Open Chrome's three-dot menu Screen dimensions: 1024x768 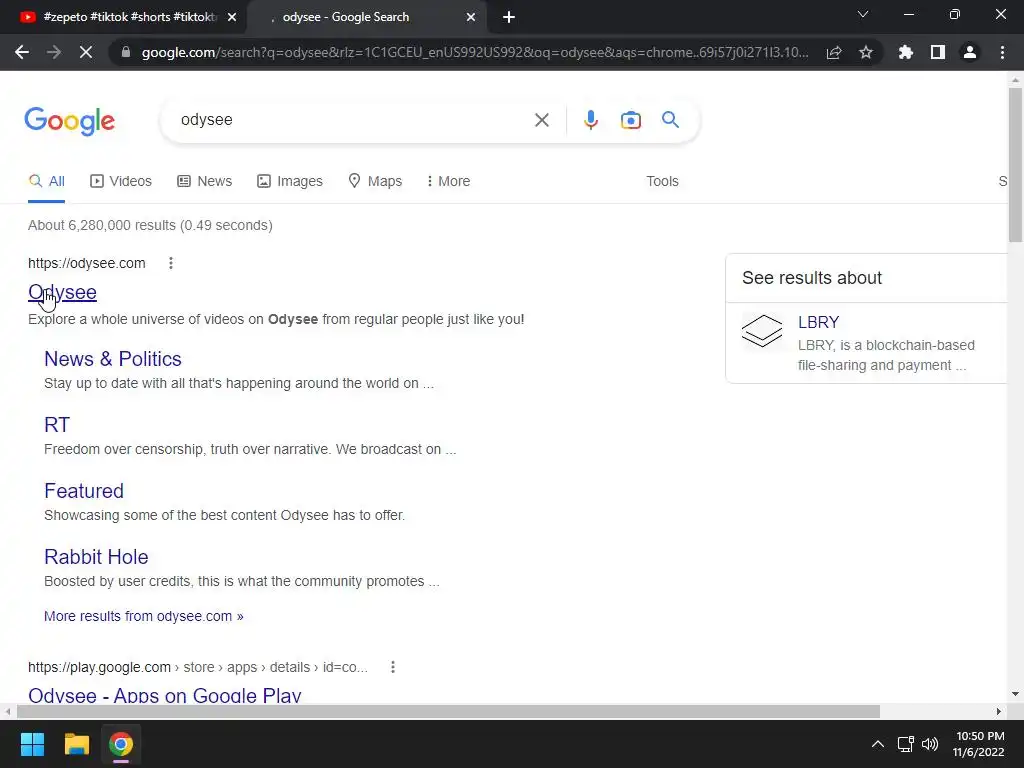1002,52
